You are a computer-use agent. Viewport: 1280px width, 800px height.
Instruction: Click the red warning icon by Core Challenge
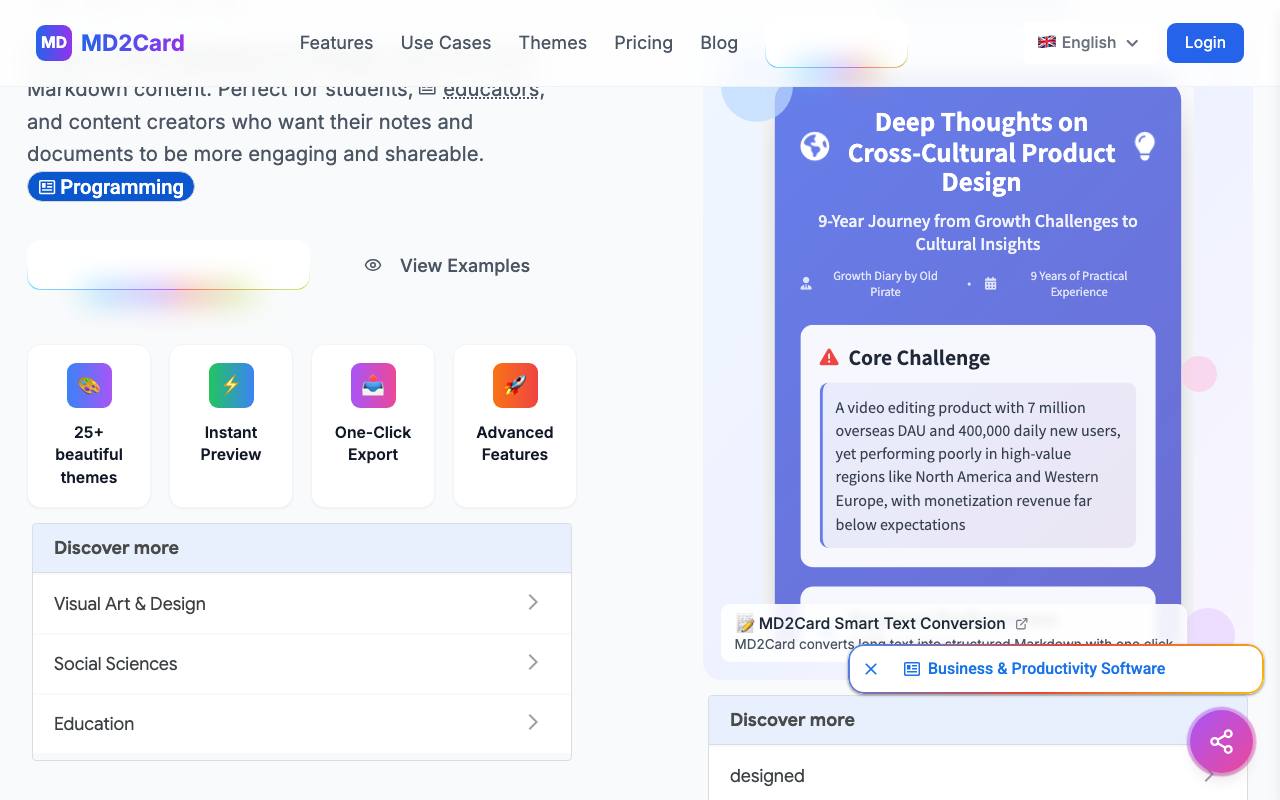point(829,357)
